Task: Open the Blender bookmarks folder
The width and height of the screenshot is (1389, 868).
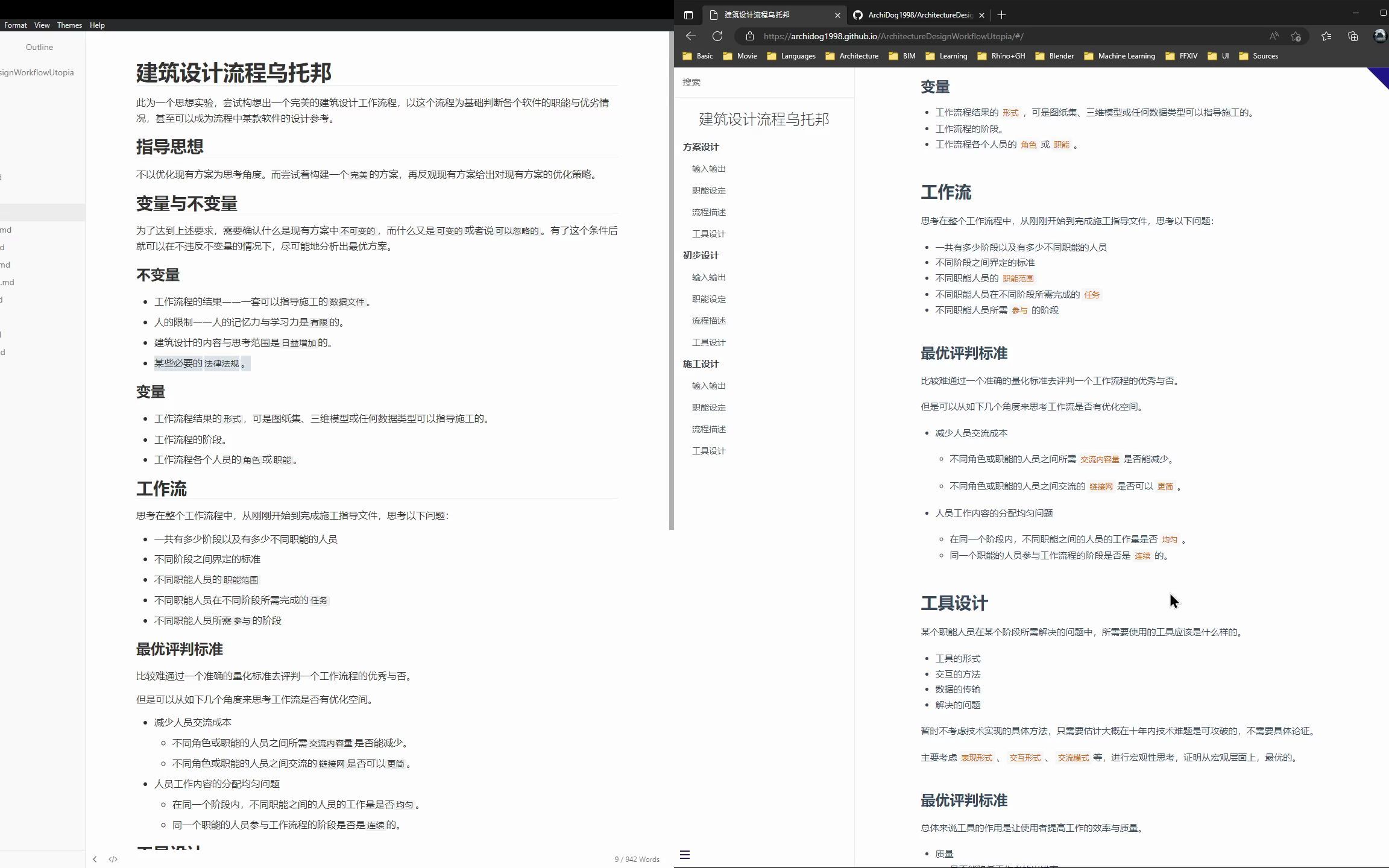Action: 1054,56
